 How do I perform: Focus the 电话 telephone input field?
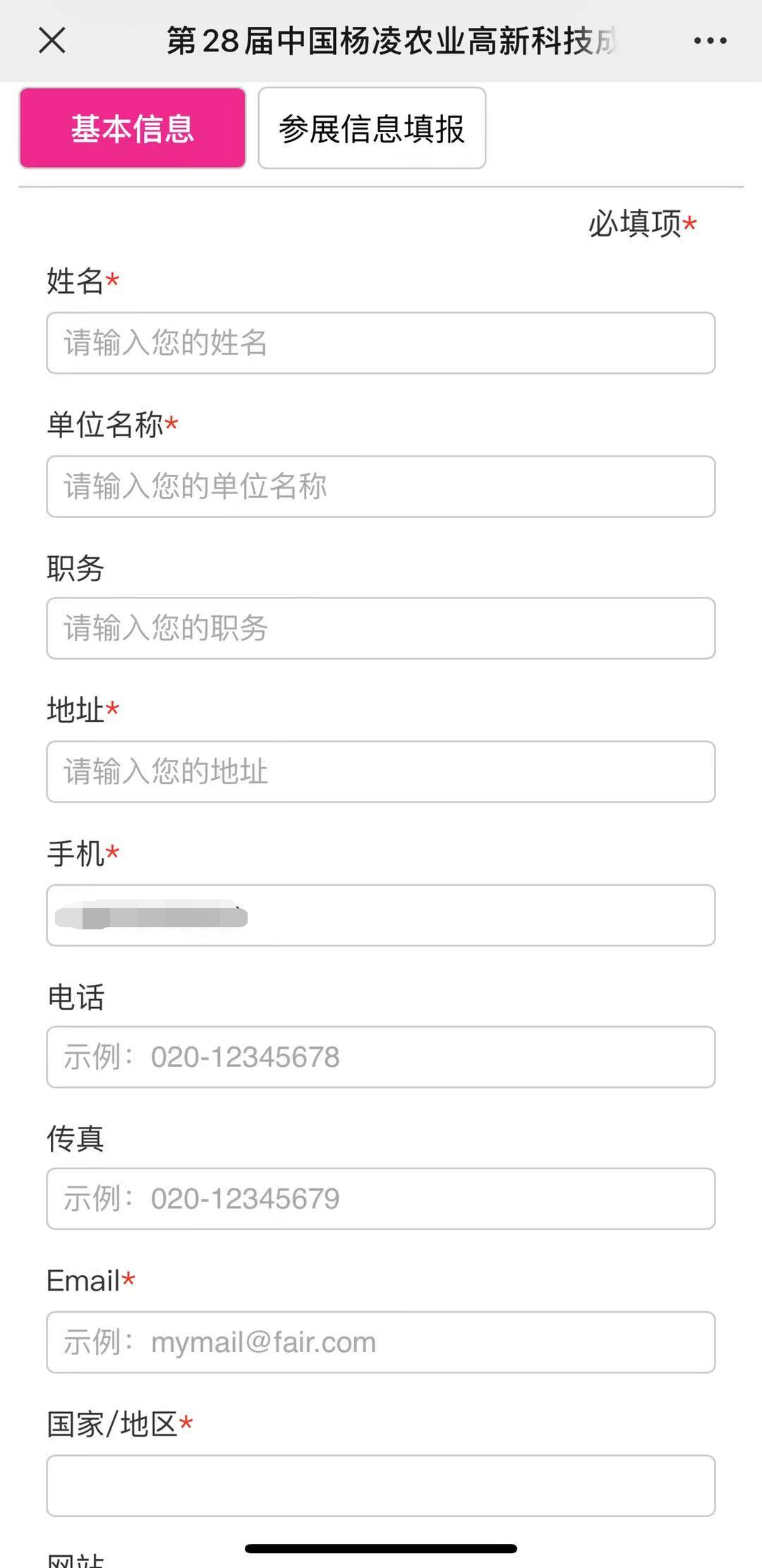[x=381, y=1057]
